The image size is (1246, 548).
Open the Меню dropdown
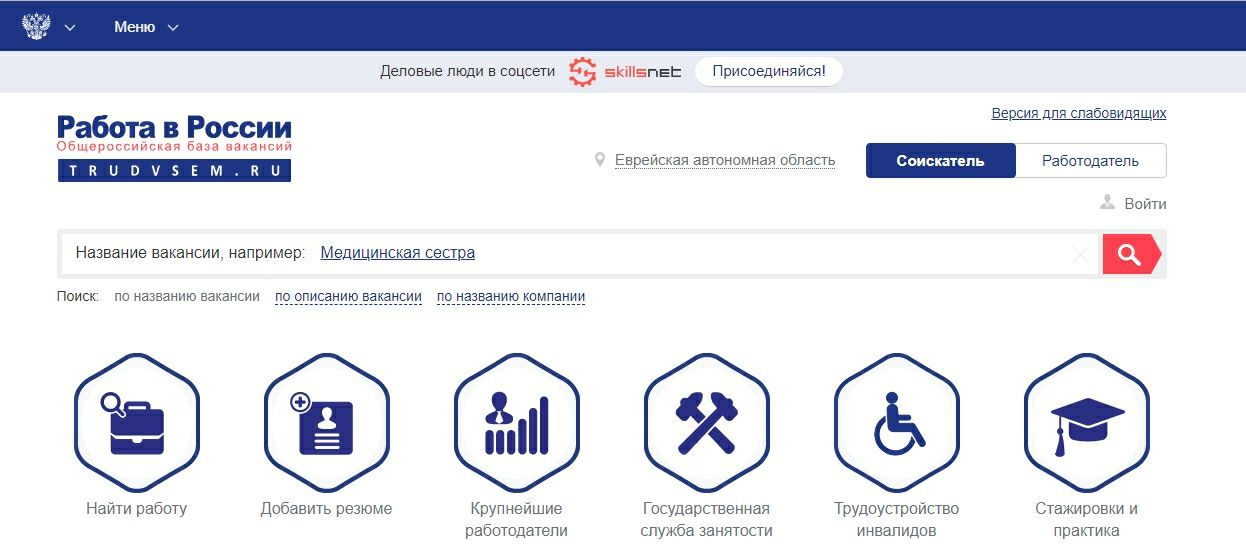coord(134,27)
